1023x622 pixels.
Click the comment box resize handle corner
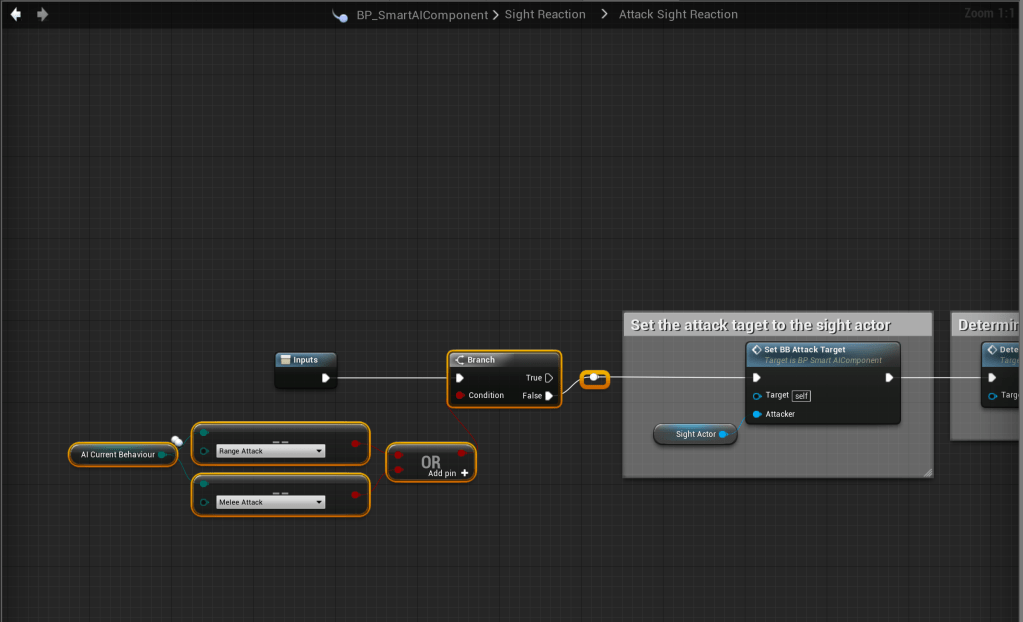[927, 471]
